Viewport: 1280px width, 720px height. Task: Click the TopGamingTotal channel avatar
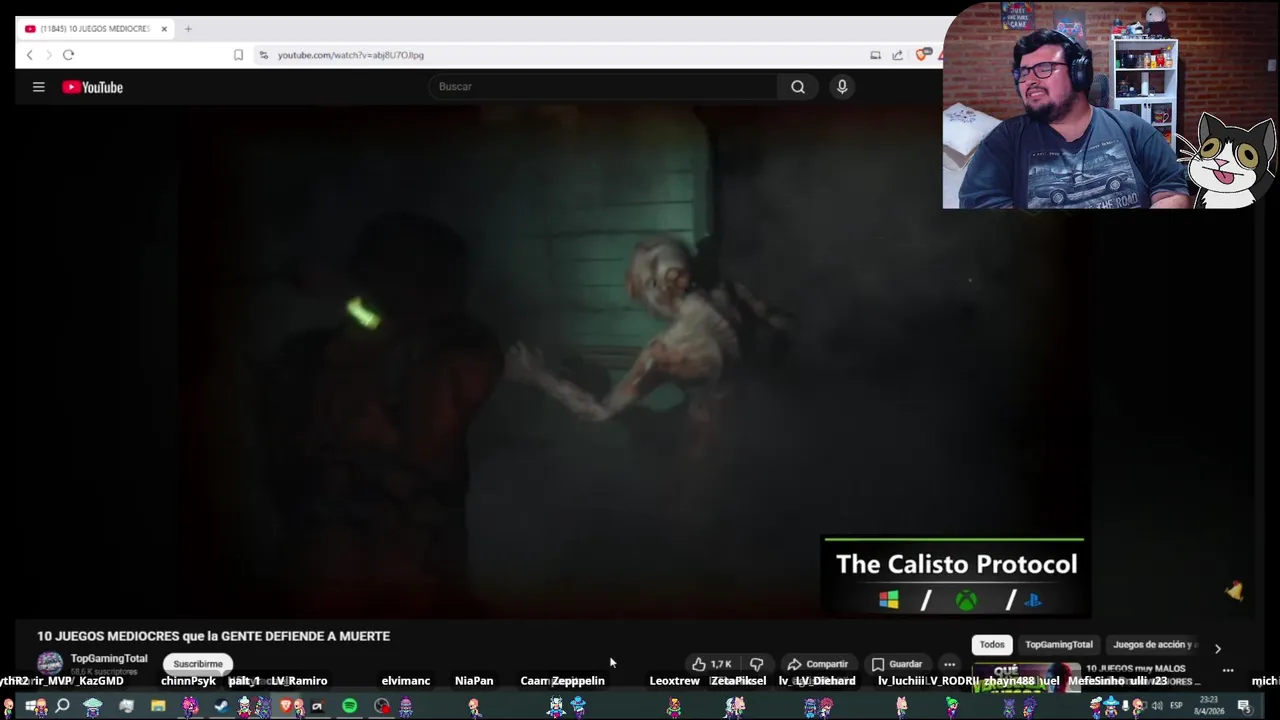(50, 663)
